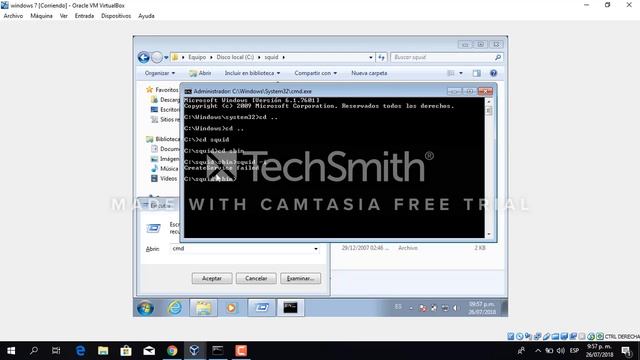Open the Windows 7 Start orb
The width and height of the screenshot is (640, 360).
tap(145, 308)
